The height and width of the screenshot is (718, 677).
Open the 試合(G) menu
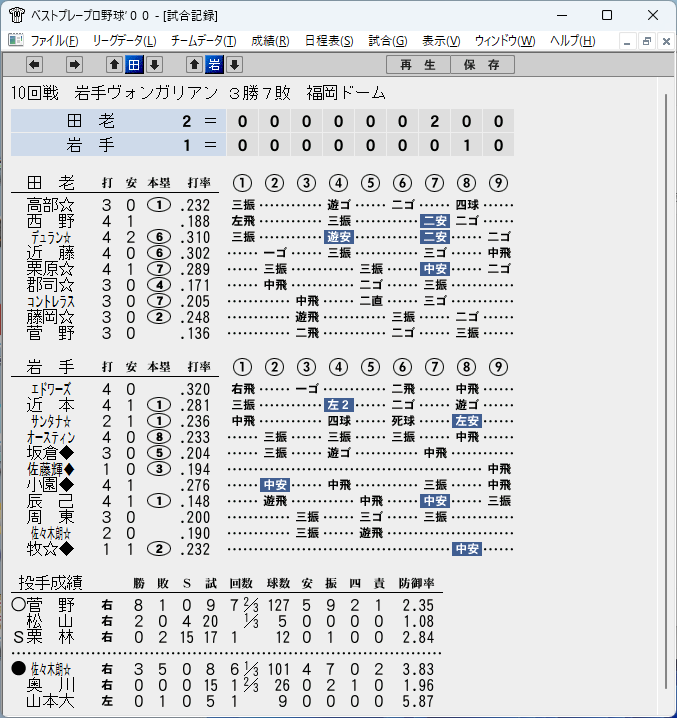[x=388, y=41]
